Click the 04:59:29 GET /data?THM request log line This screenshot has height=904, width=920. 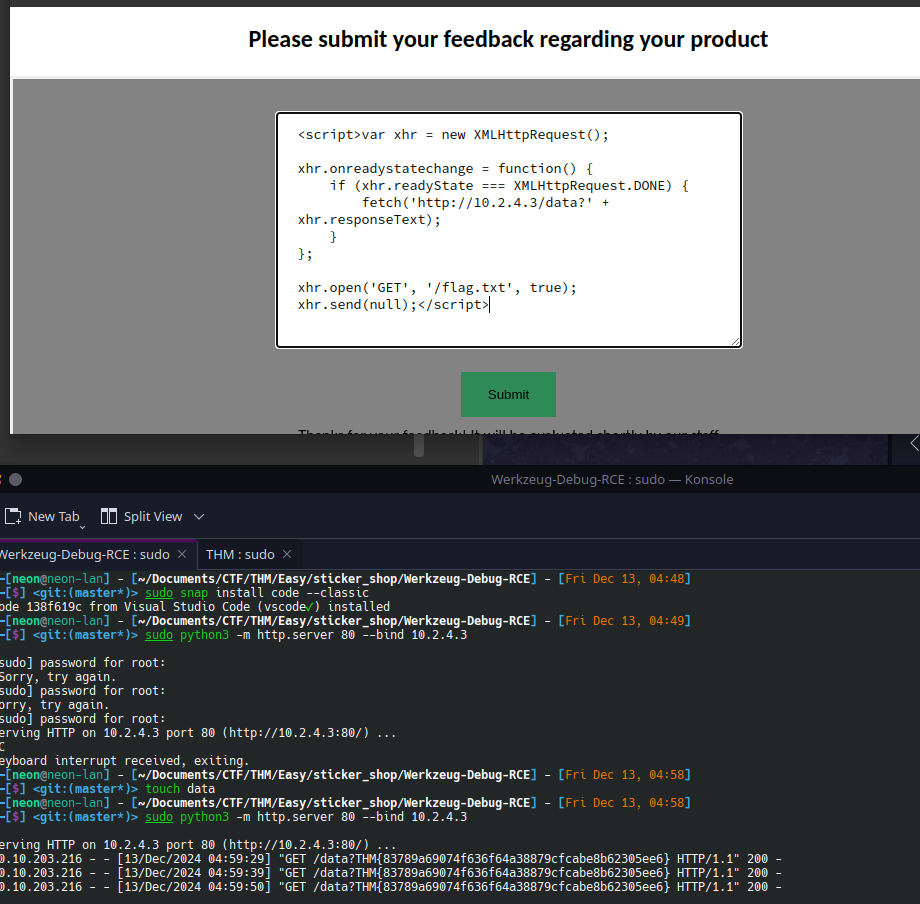point(390,859)
